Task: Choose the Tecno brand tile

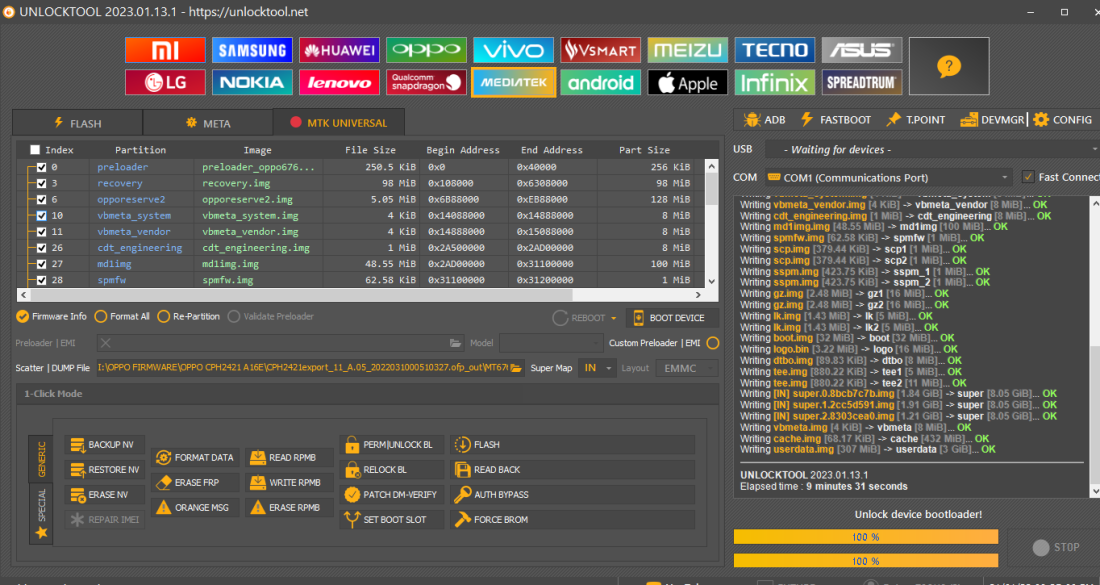Action: click(774, 50)
